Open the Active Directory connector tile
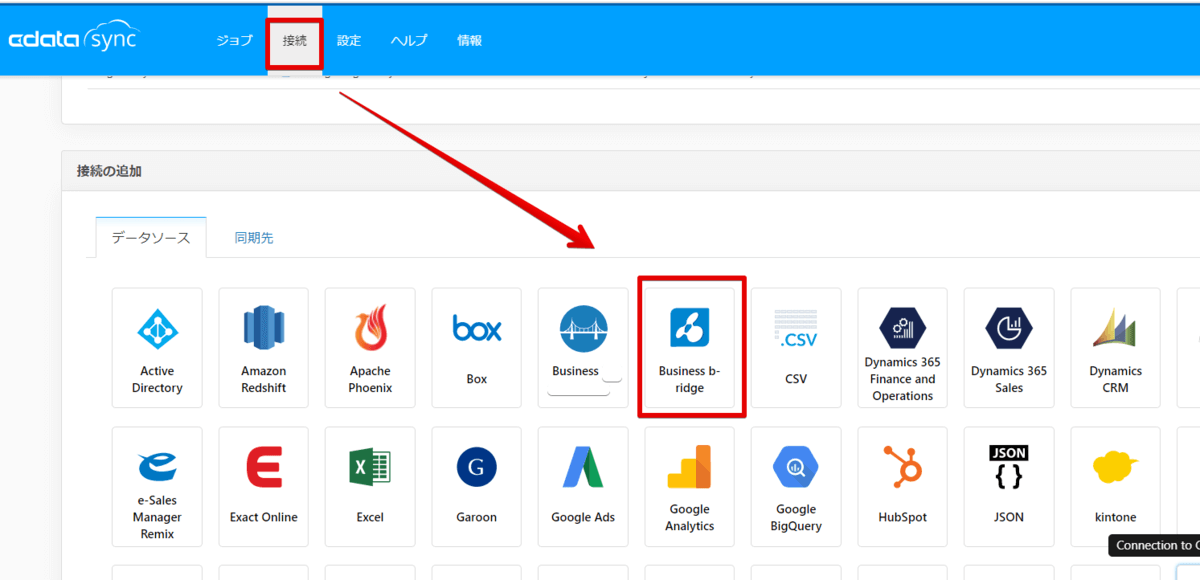Viewport: 1200px width, 580px height. tap(157, 348)
